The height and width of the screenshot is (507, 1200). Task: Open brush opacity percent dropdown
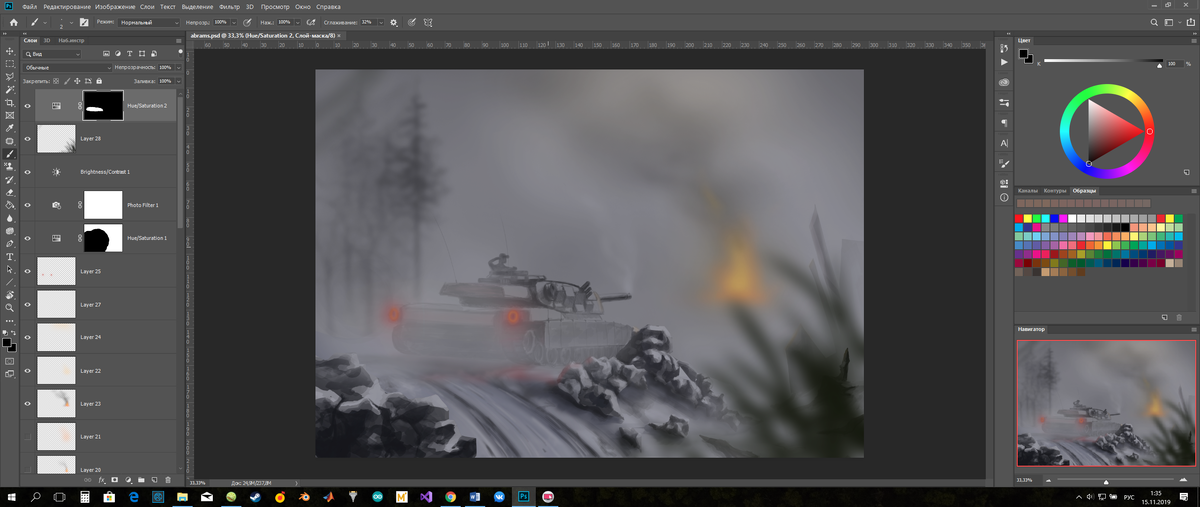tap(234, 21)
